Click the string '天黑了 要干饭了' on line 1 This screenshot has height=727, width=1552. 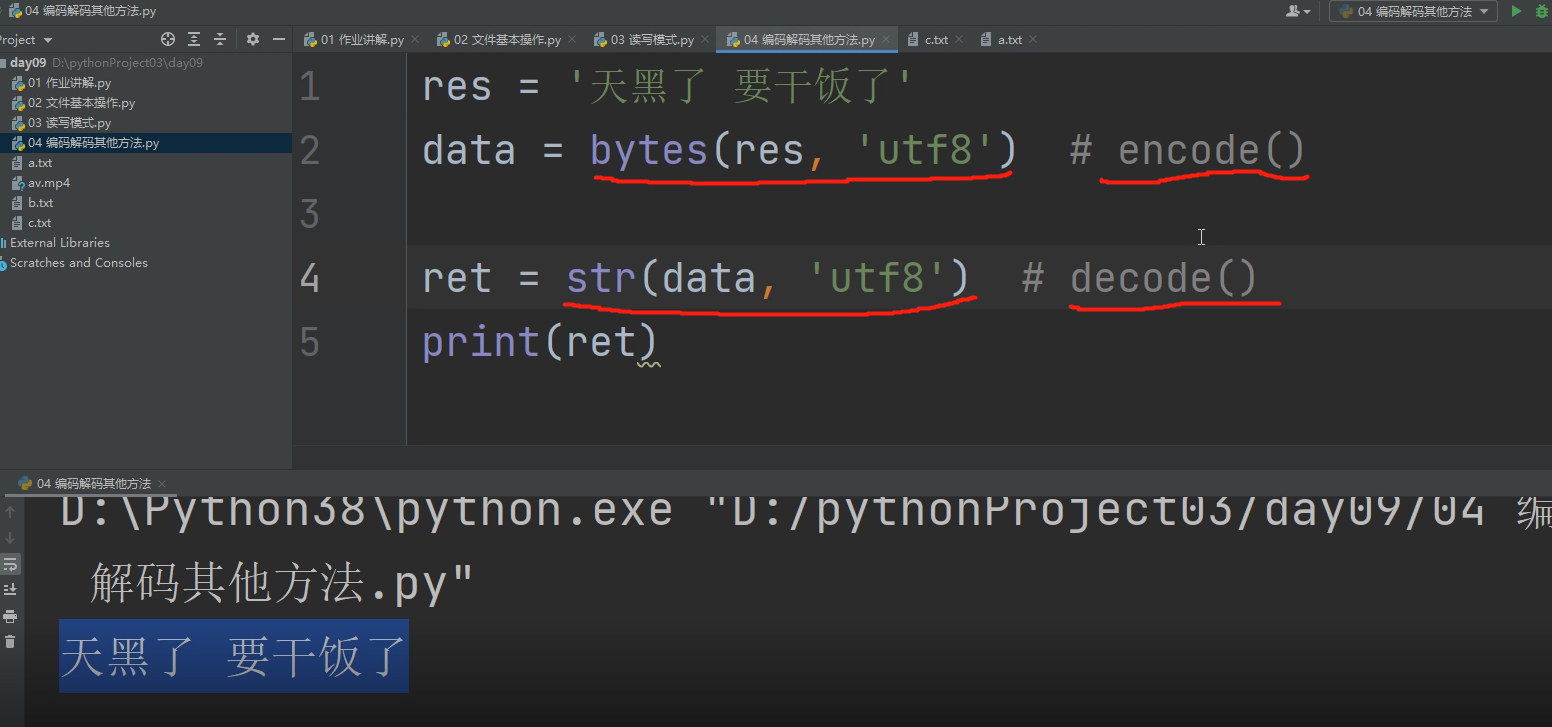[740, 87]
